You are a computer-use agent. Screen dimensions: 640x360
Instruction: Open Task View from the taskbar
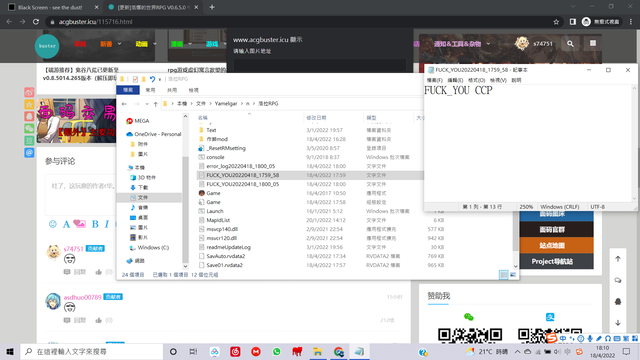(193, 351)
